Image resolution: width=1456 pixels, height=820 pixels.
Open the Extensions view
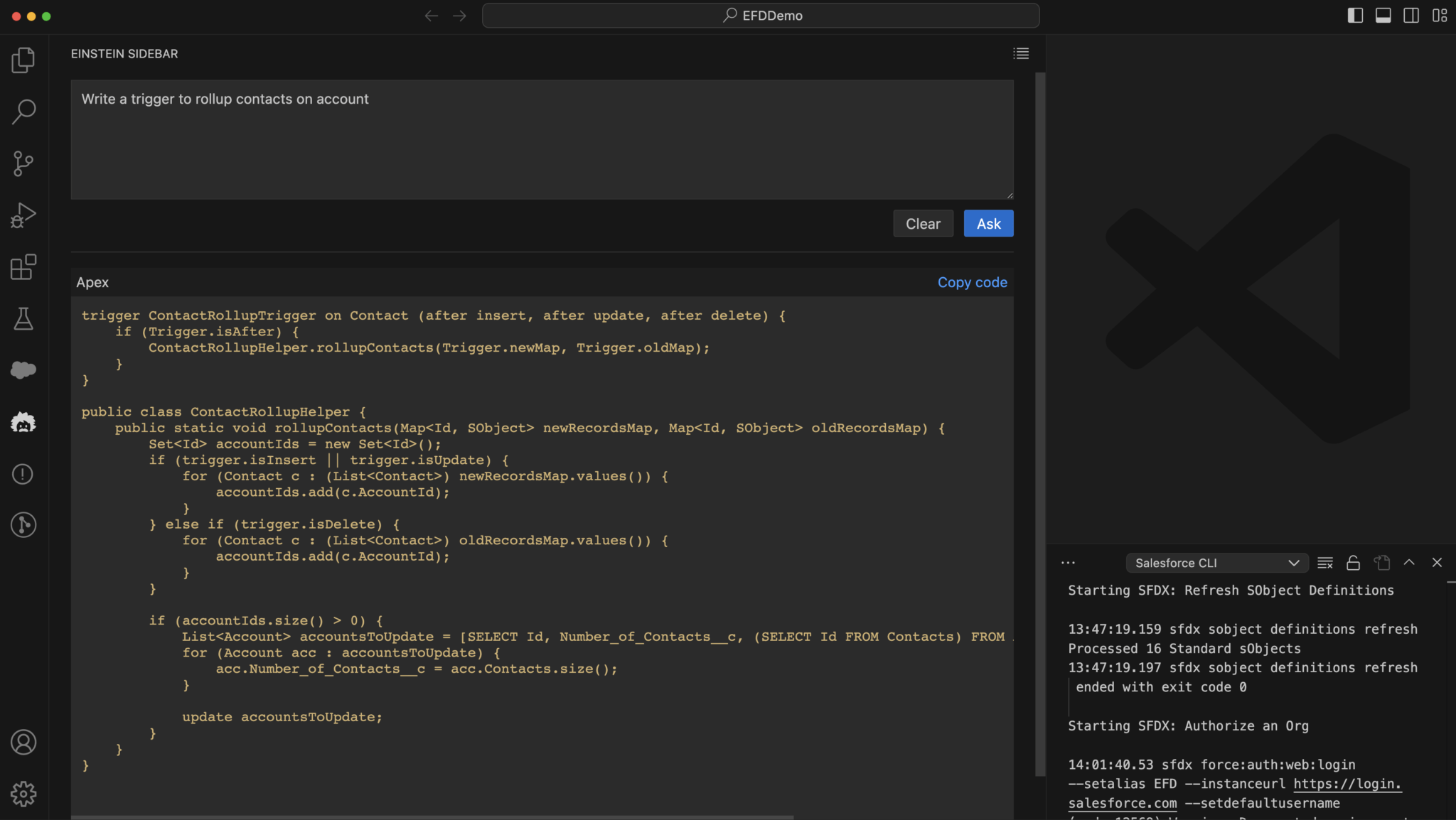[x=23, y=268]
